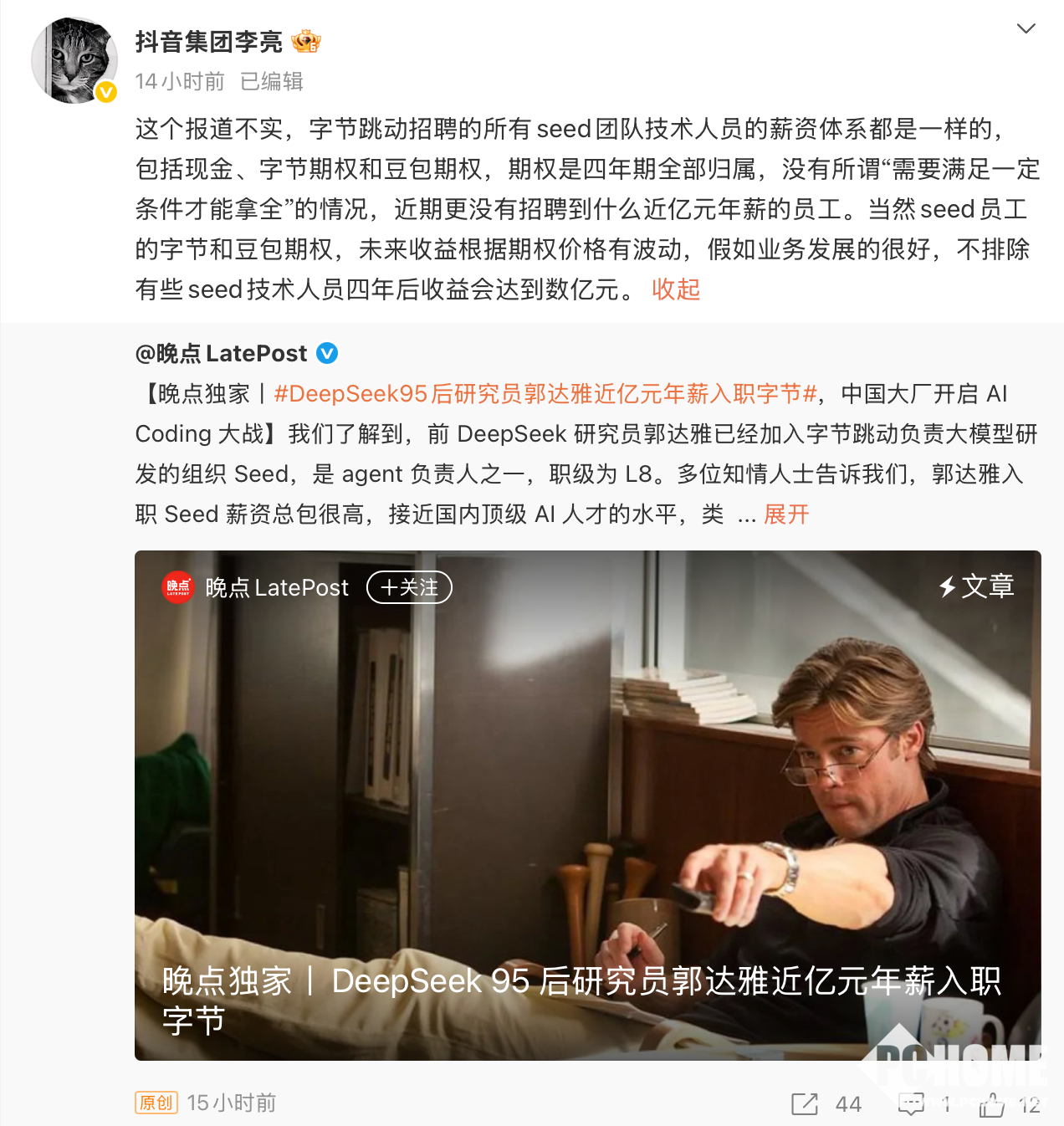Click the blue verified badge beside LatePost
Screen dimensions: 1064x1126
point(327,354)
